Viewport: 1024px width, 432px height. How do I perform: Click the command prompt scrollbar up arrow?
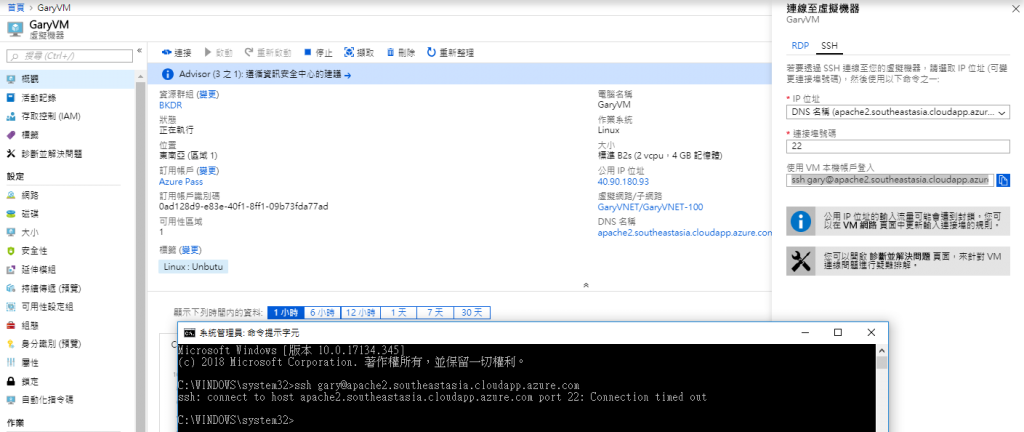pyautogui.click(x=882, y=349)
